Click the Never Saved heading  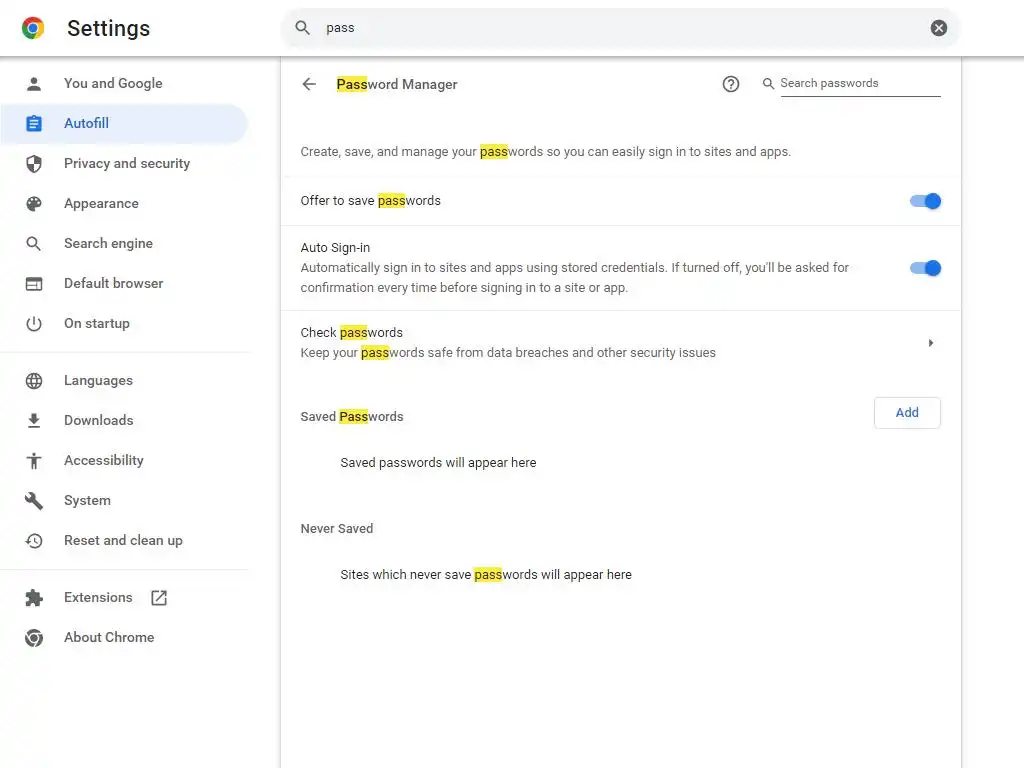(x=337, y=529)
